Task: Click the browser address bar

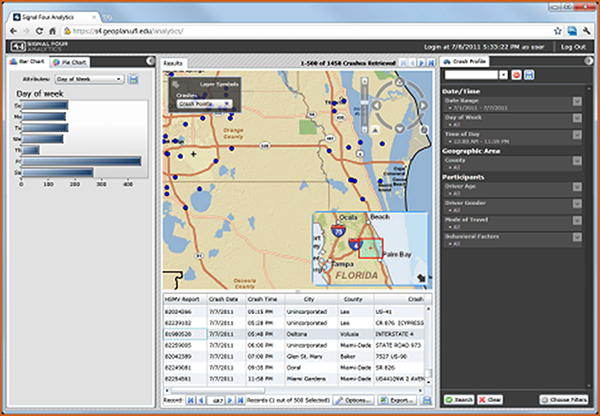Action: point(306,31)
